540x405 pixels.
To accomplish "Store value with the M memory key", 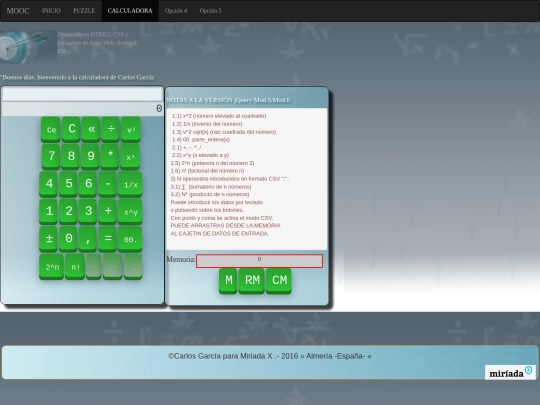I will point(228,281).
